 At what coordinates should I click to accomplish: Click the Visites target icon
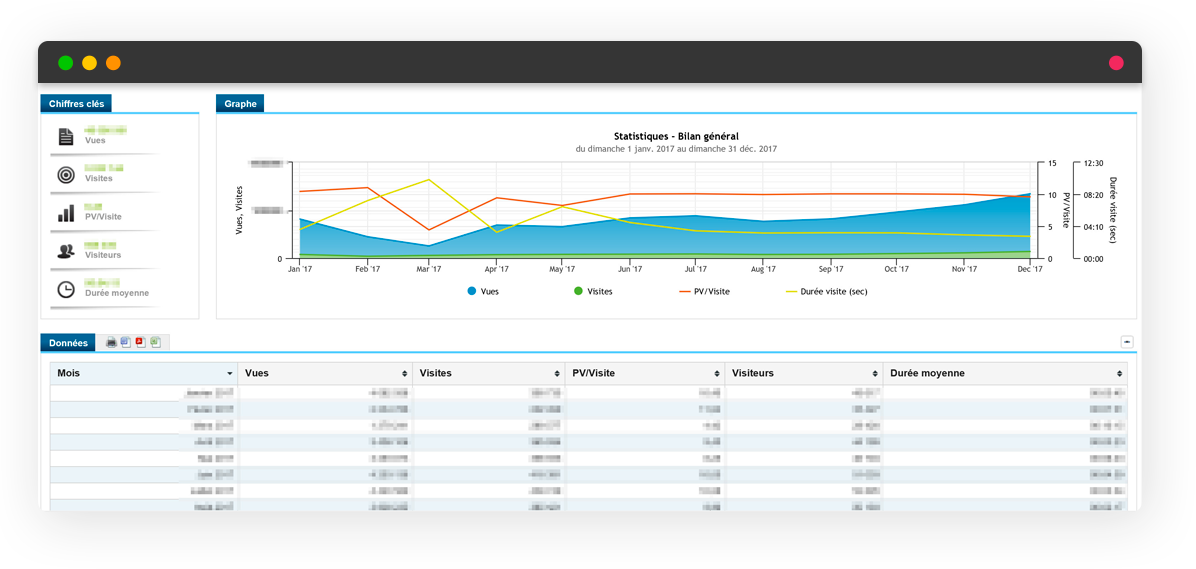tap(66, 175)
